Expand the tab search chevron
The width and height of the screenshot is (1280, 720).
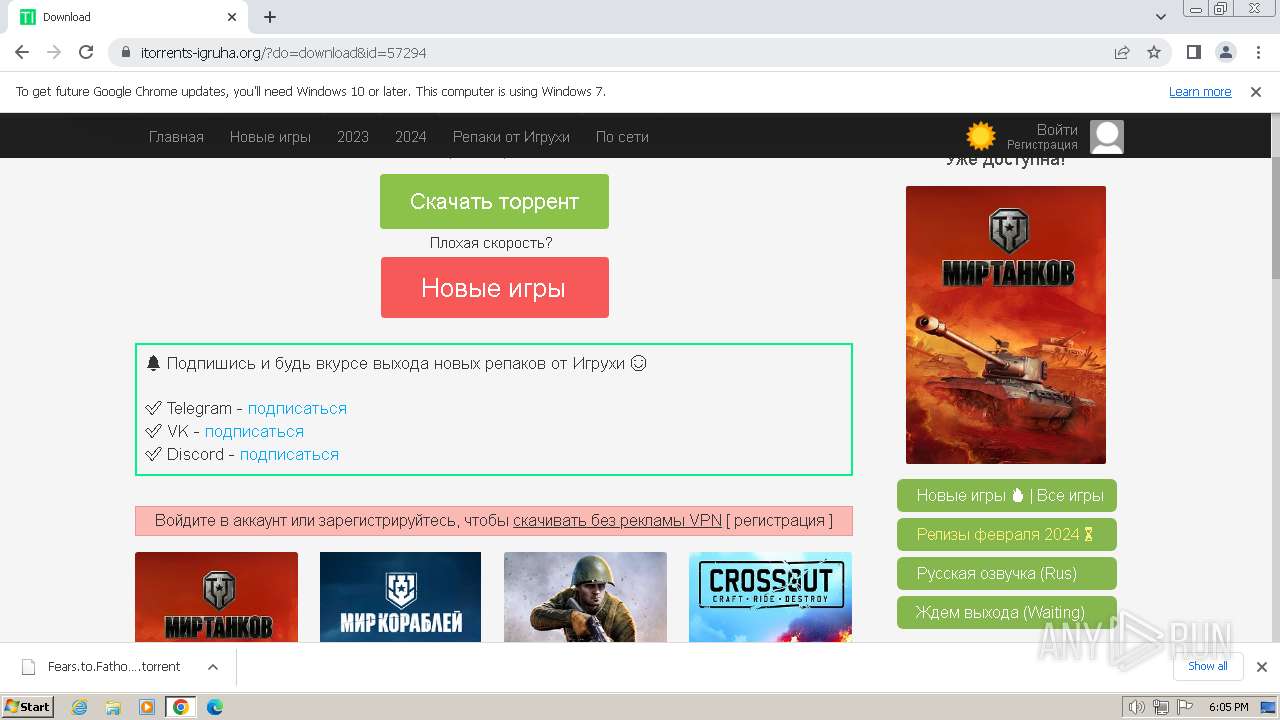click(x=1161, y=17)
